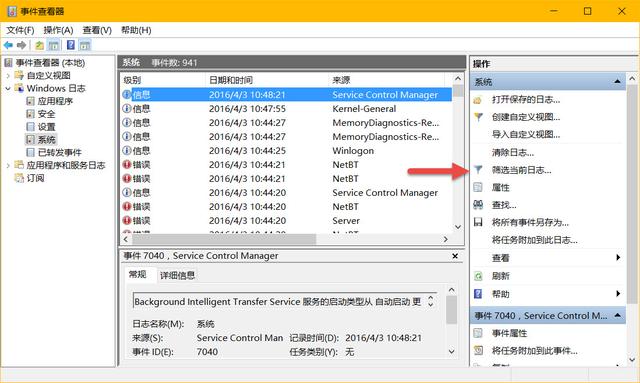Click event list vertical scrollbar down arrow
The image size is (640, 383).
pos(458,227)
